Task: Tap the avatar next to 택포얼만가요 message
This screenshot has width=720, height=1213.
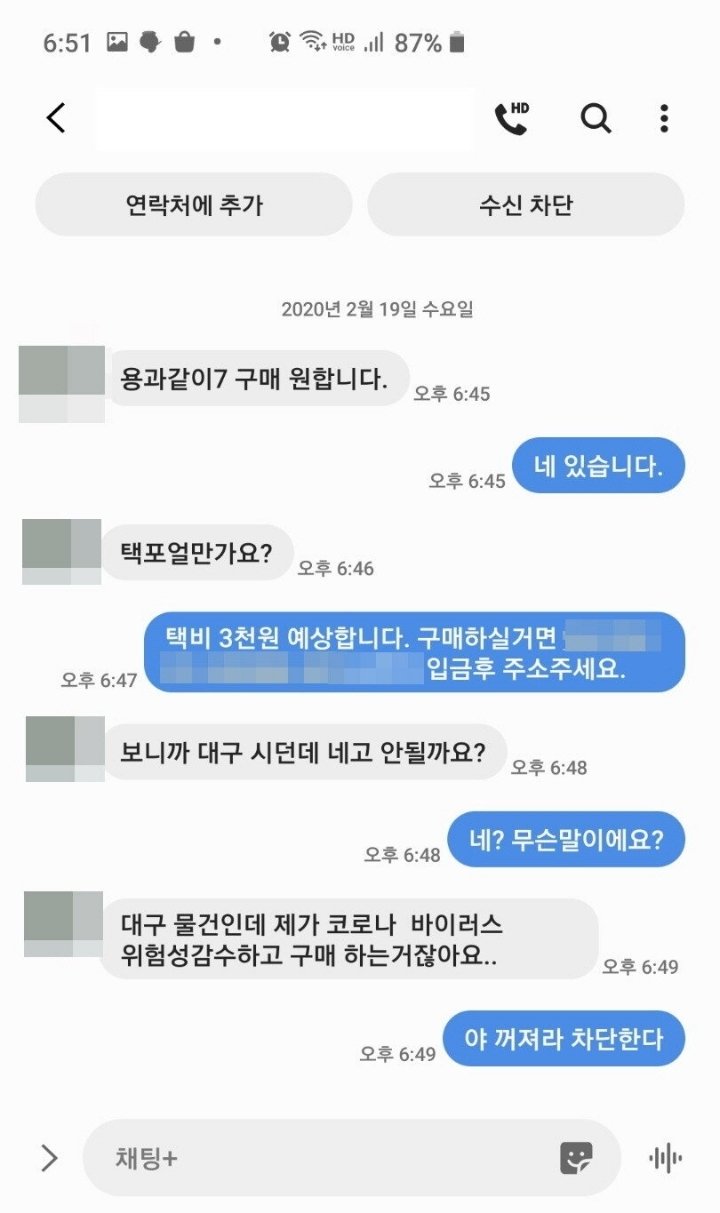Action: click(62, 552)
